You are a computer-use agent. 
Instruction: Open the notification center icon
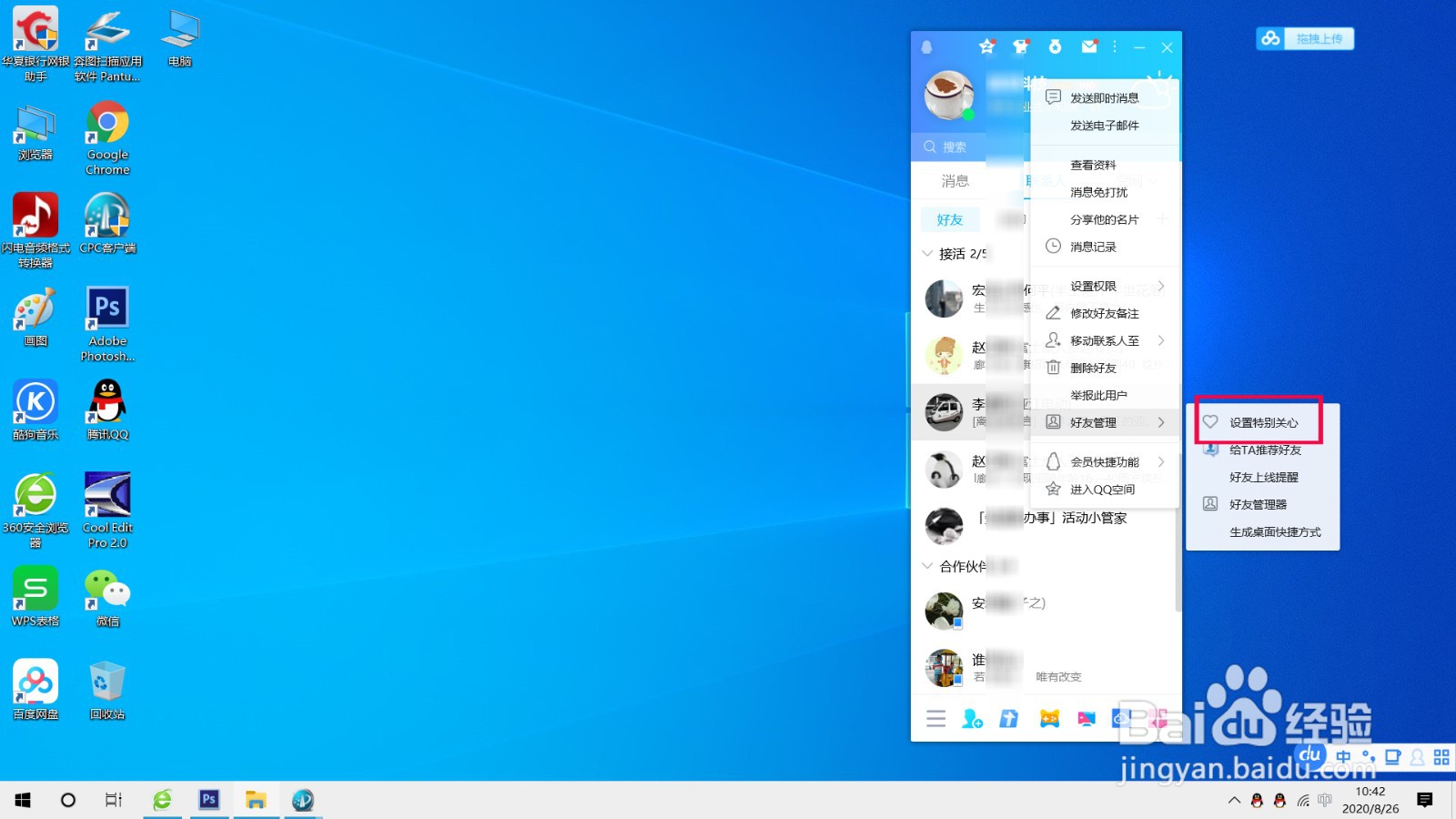[x=1424, y=800]
